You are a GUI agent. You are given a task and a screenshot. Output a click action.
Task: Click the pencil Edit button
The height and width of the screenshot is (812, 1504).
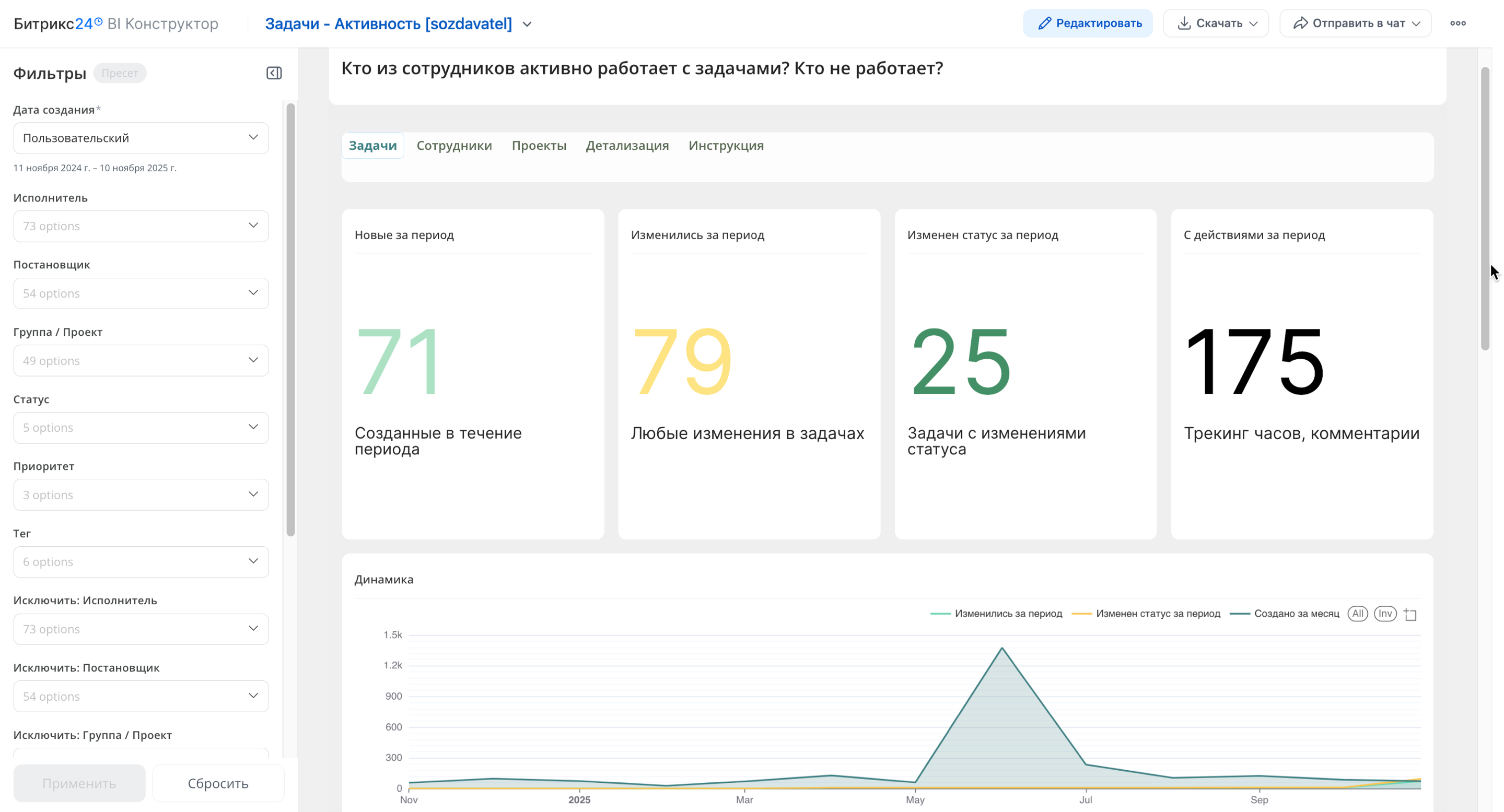coord(1088,23)
